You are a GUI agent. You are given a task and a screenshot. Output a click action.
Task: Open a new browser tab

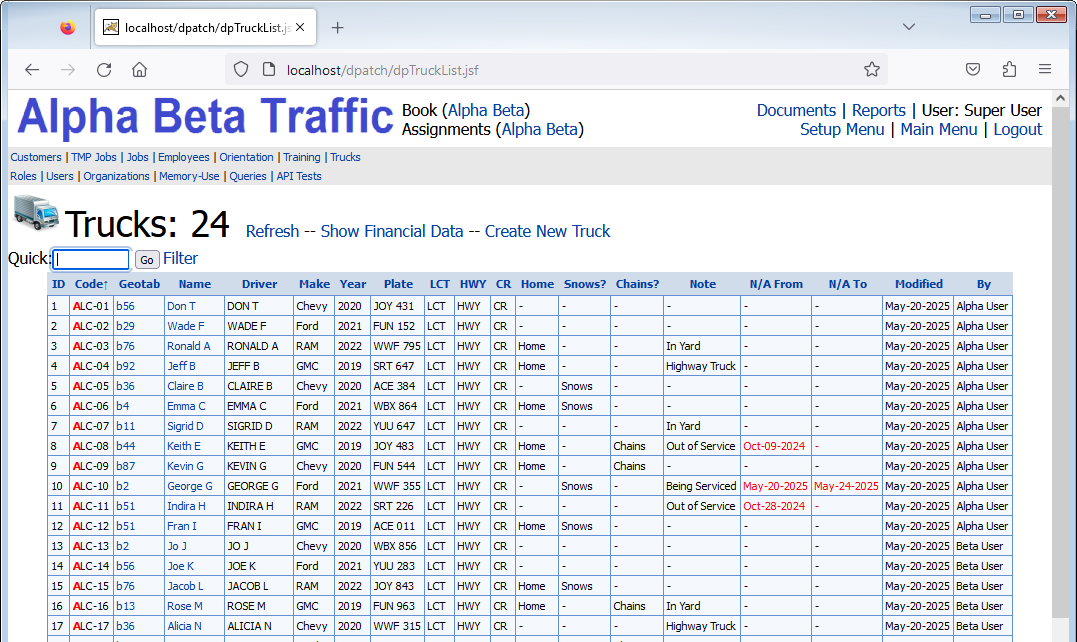(337, 28)
